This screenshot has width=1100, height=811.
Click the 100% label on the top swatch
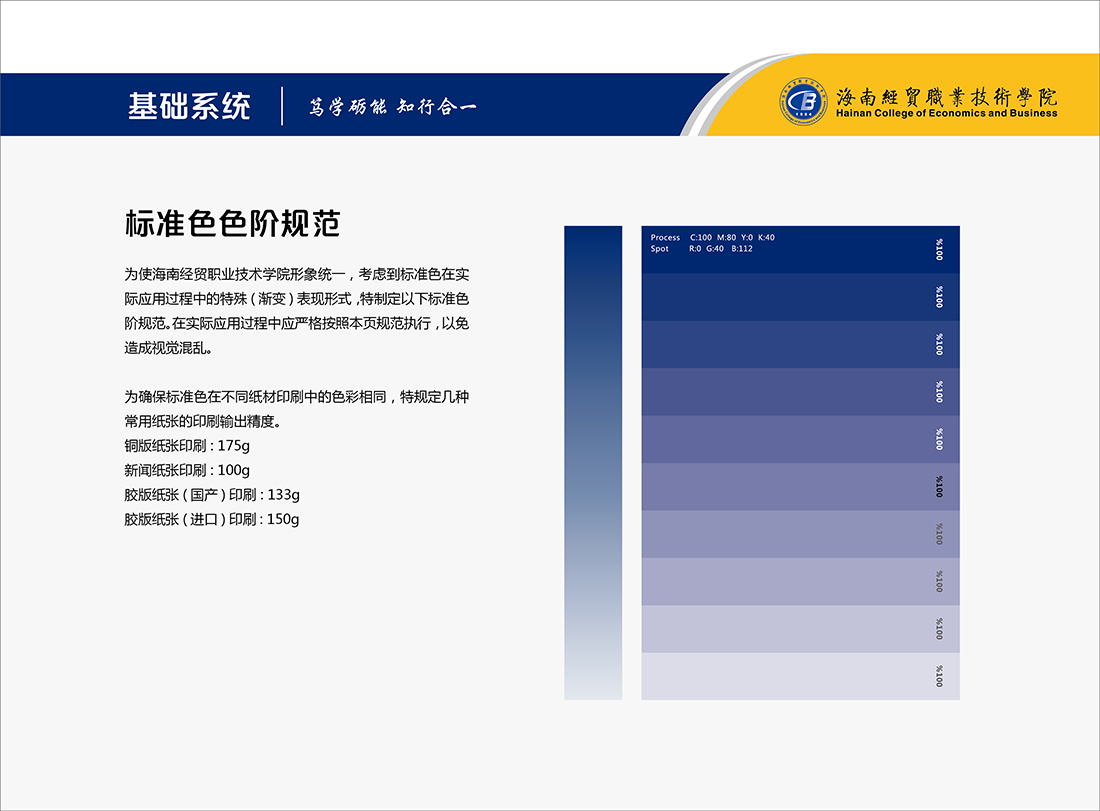939,249
